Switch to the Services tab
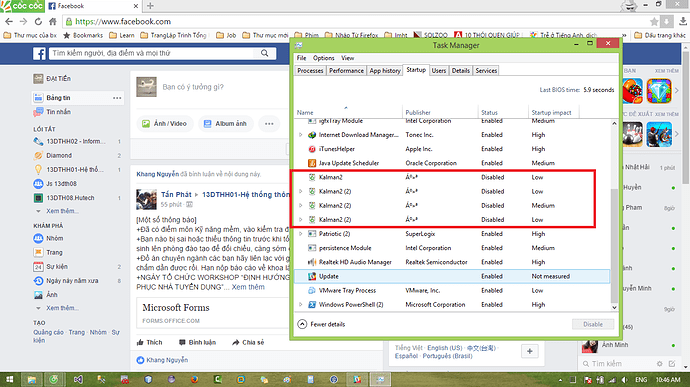This screenshot has height=387, width=690. point(486,70)
